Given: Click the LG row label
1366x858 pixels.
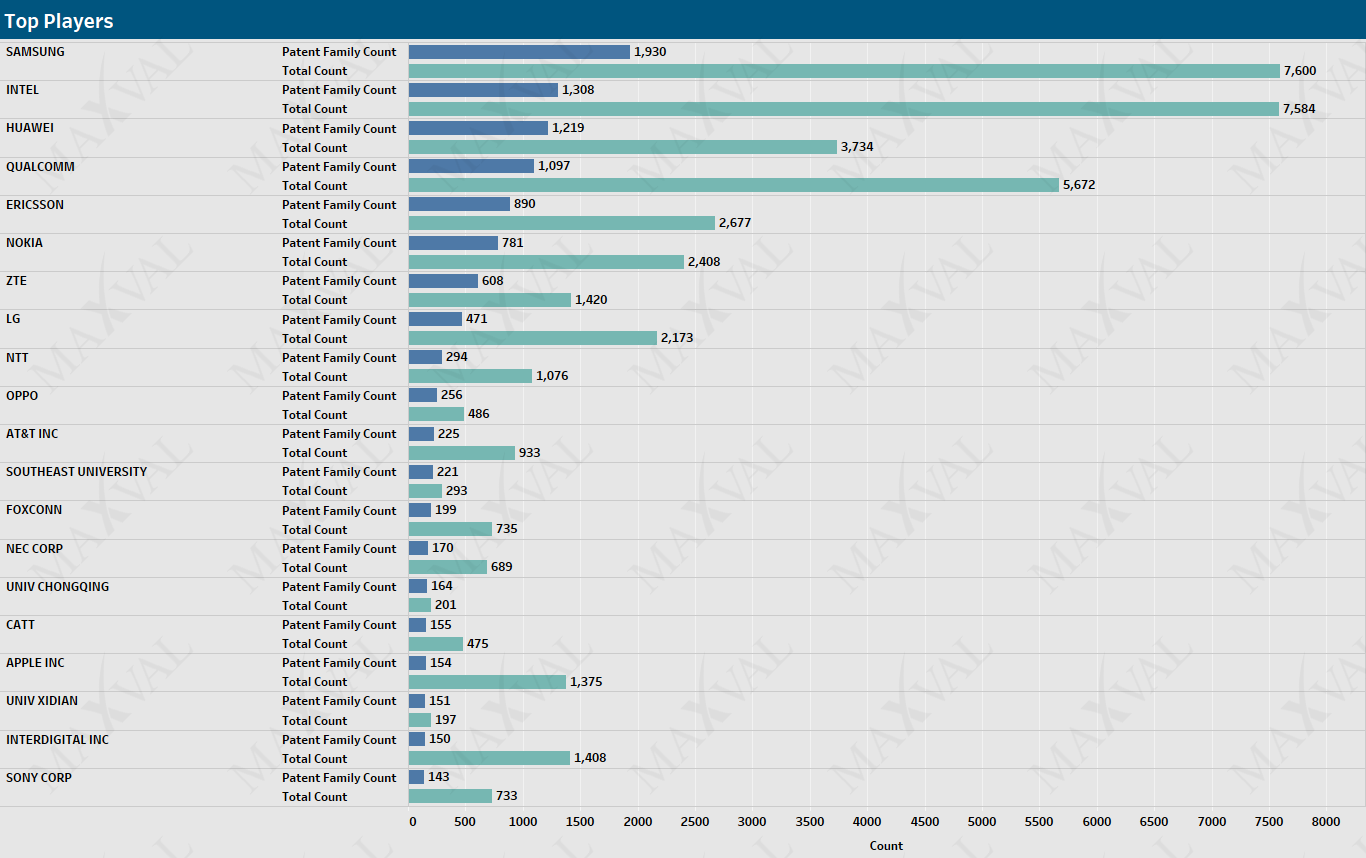Looking at the screenshot, I should pos(13,319).
